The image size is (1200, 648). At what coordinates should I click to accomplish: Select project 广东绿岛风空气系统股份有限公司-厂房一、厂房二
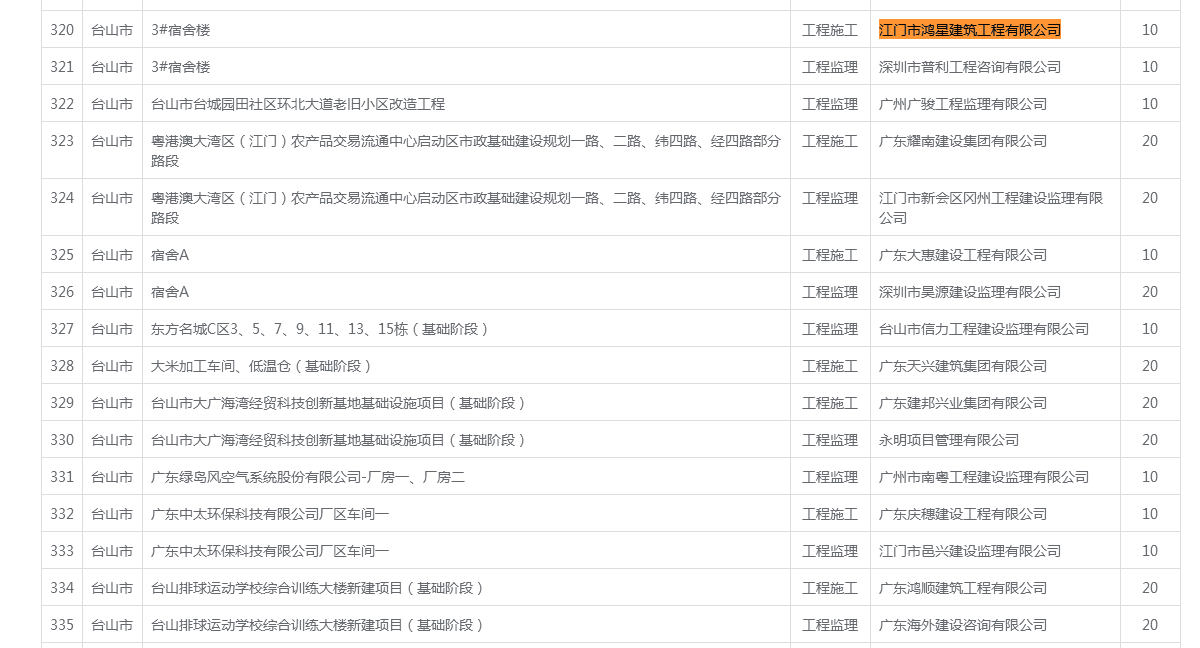pyautogui.click(x=308, y=477)
